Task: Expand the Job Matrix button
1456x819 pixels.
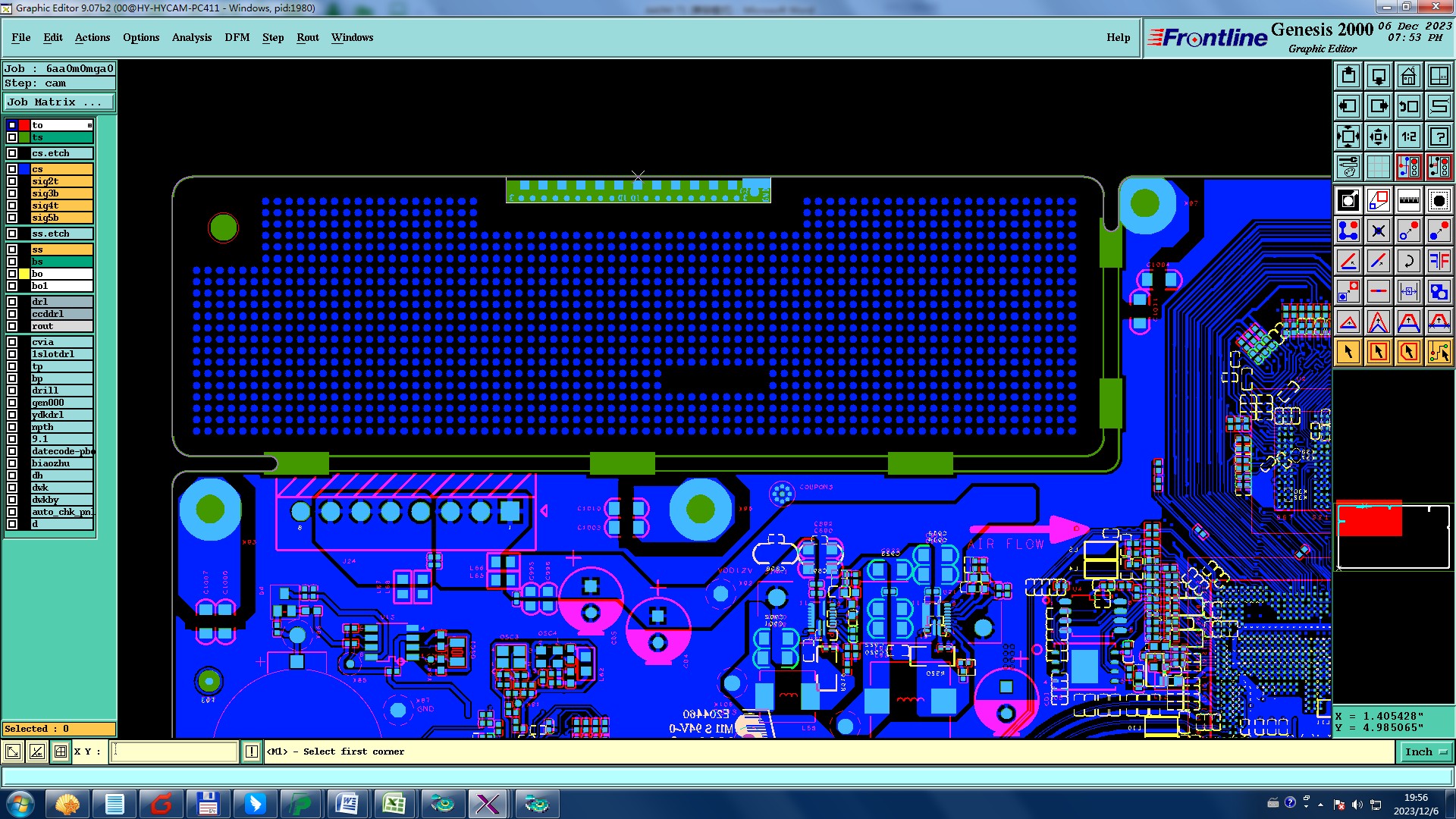Action: click(59, 102)
